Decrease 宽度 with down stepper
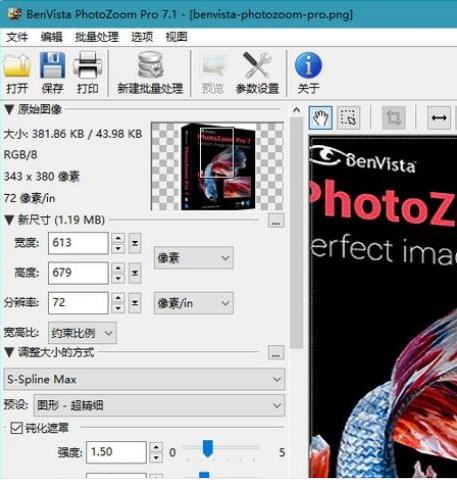 118,249
